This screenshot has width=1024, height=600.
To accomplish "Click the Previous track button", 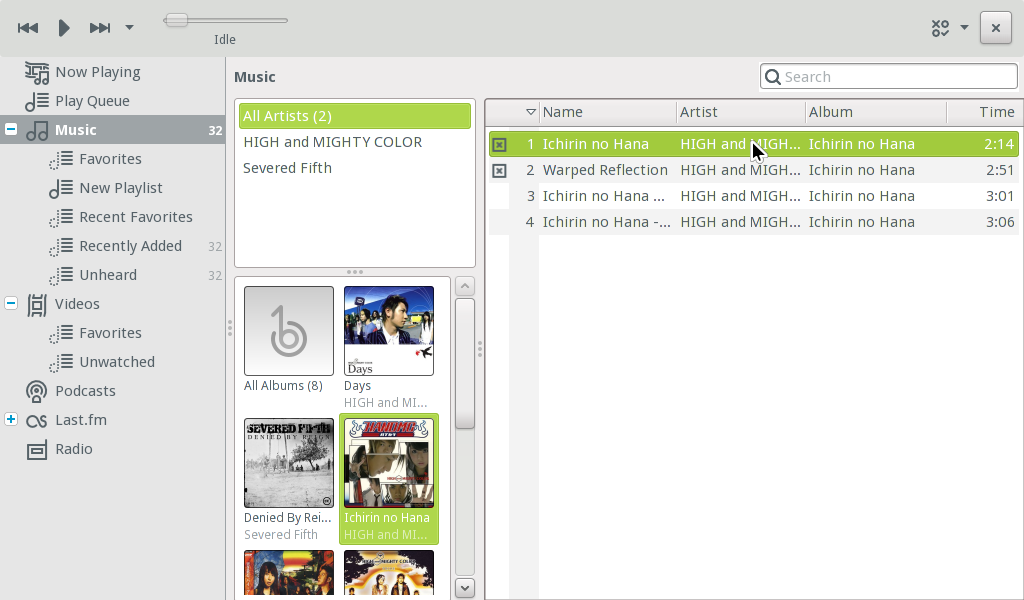I will (x=27, y=27).
